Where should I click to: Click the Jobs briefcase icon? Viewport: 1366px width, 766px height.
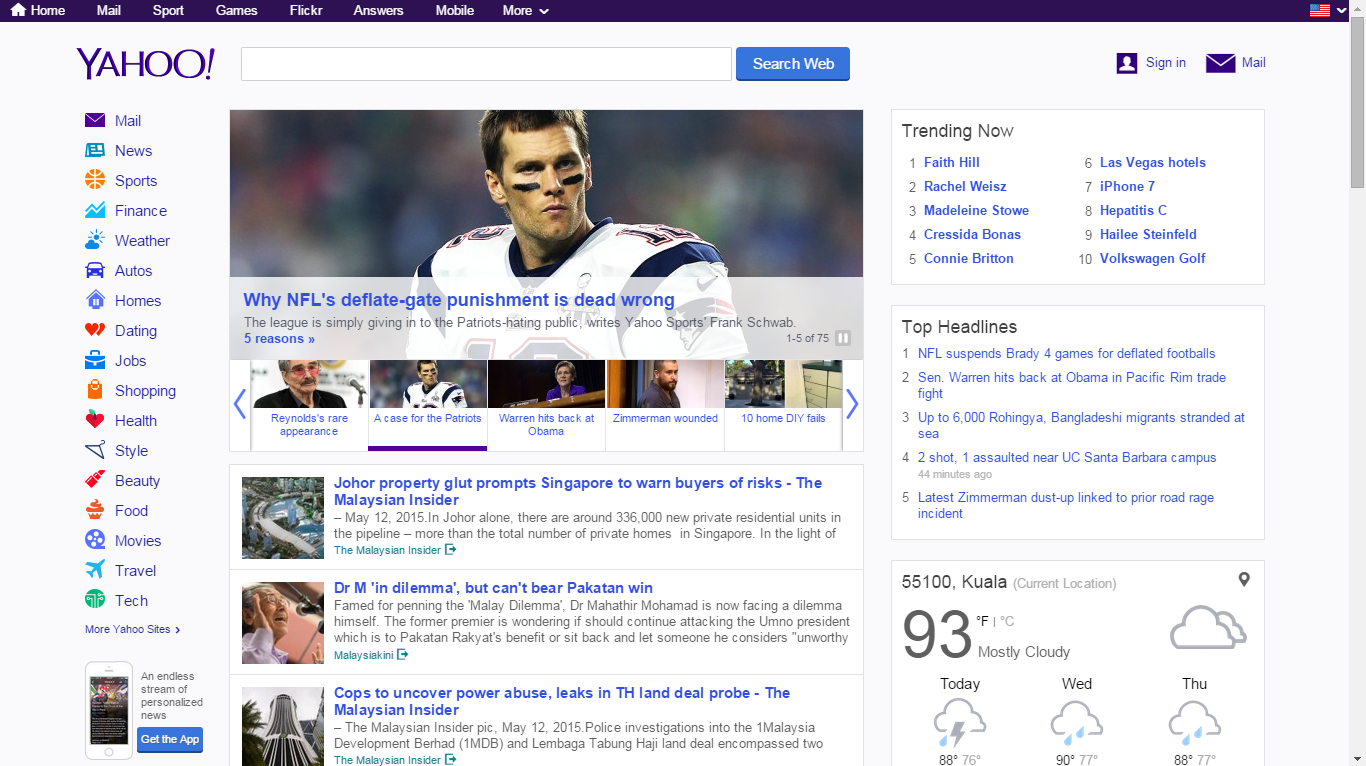tap(95, 360)
